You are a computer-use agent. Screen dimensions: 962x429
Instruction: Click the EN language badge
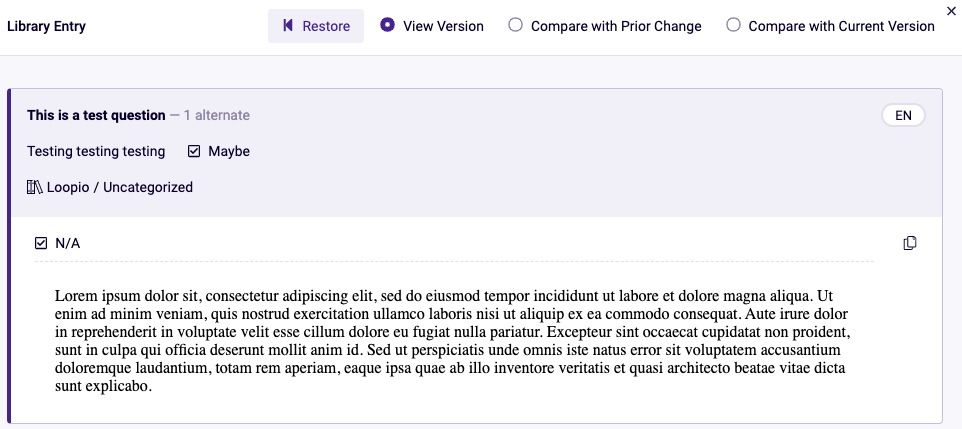903,115
